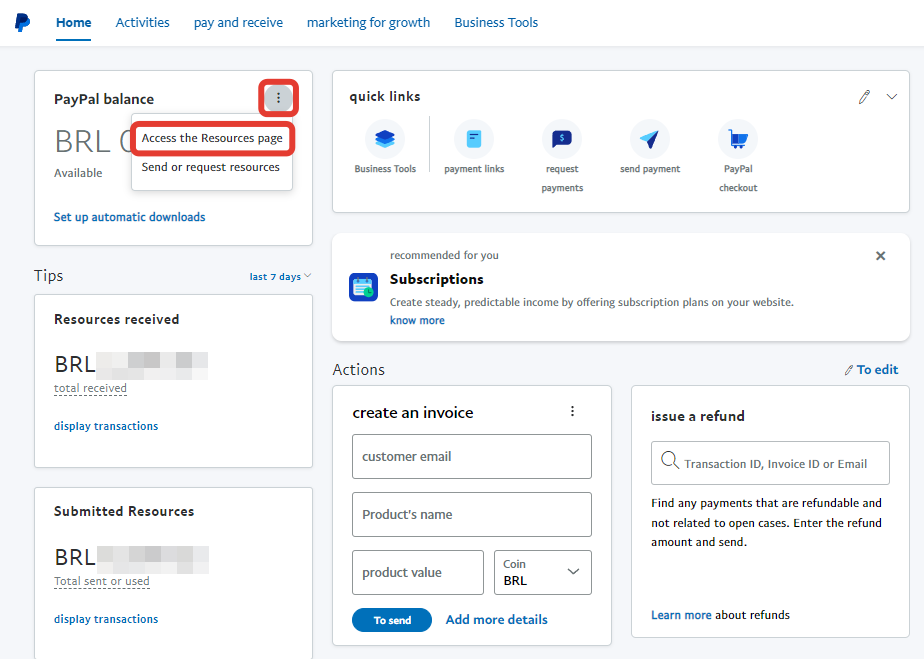Click display transactions under Submitted Resources
This screenshot has height=659, width=924.
point(106,619)
